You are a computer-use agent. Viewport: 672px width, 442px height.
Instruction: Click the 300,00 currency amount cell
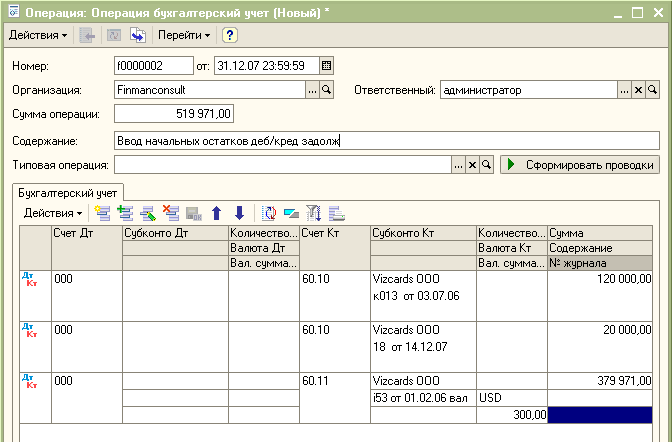tap(512, 415)
